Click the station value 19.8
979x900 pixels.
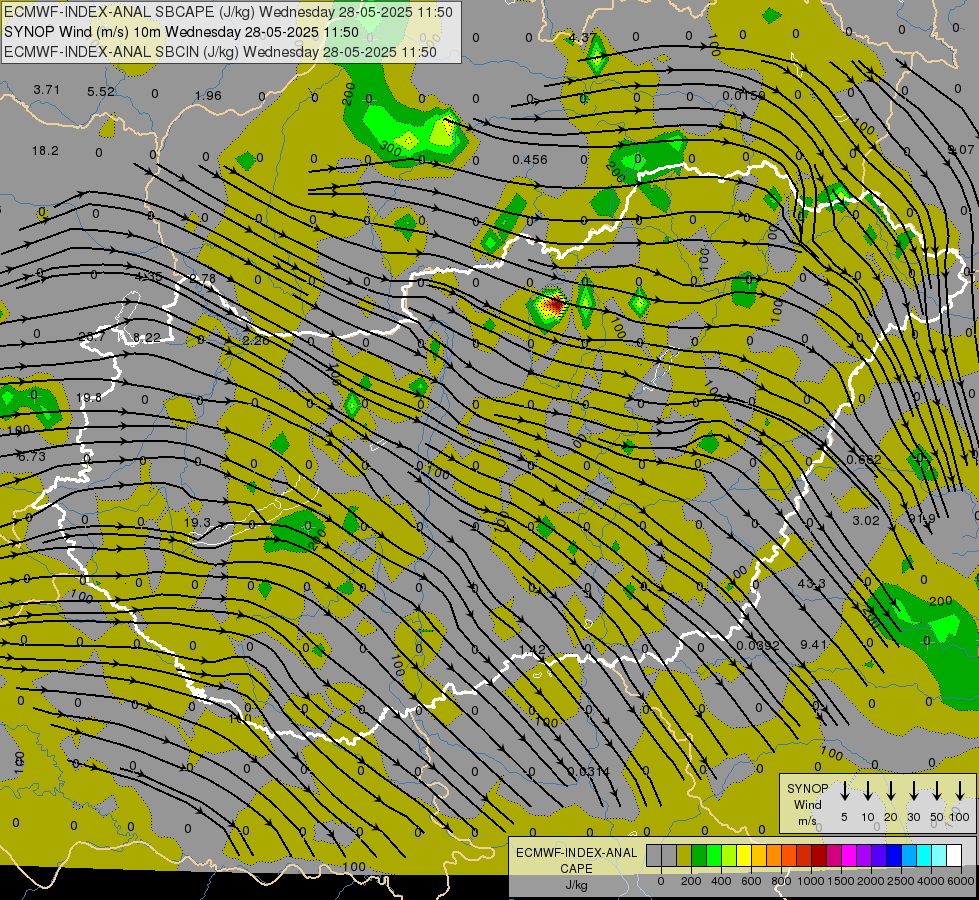point(89,398)
